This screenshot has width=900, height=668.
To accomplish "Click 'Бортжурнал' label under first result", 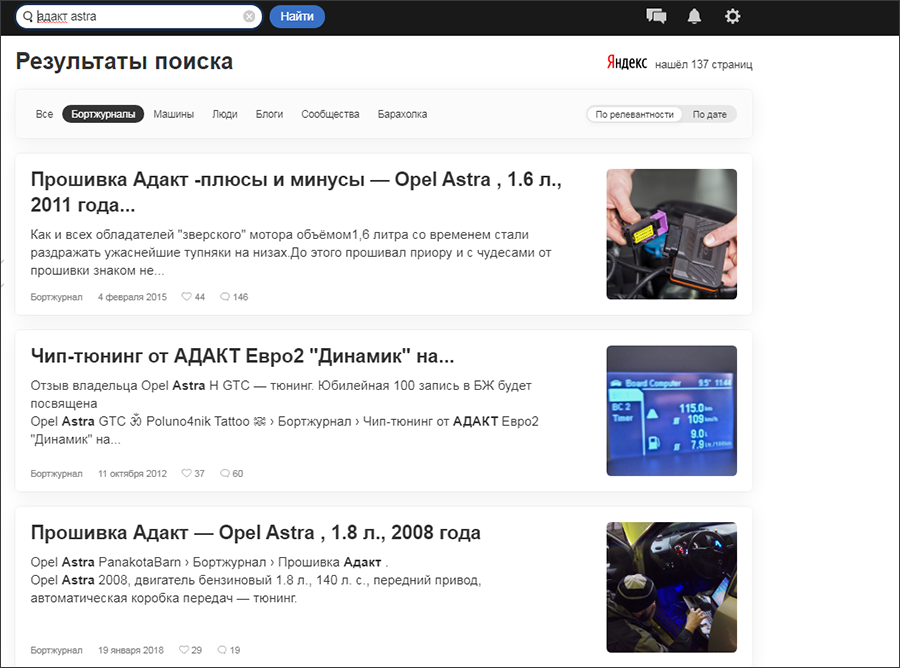I will (x=56, y=297).
